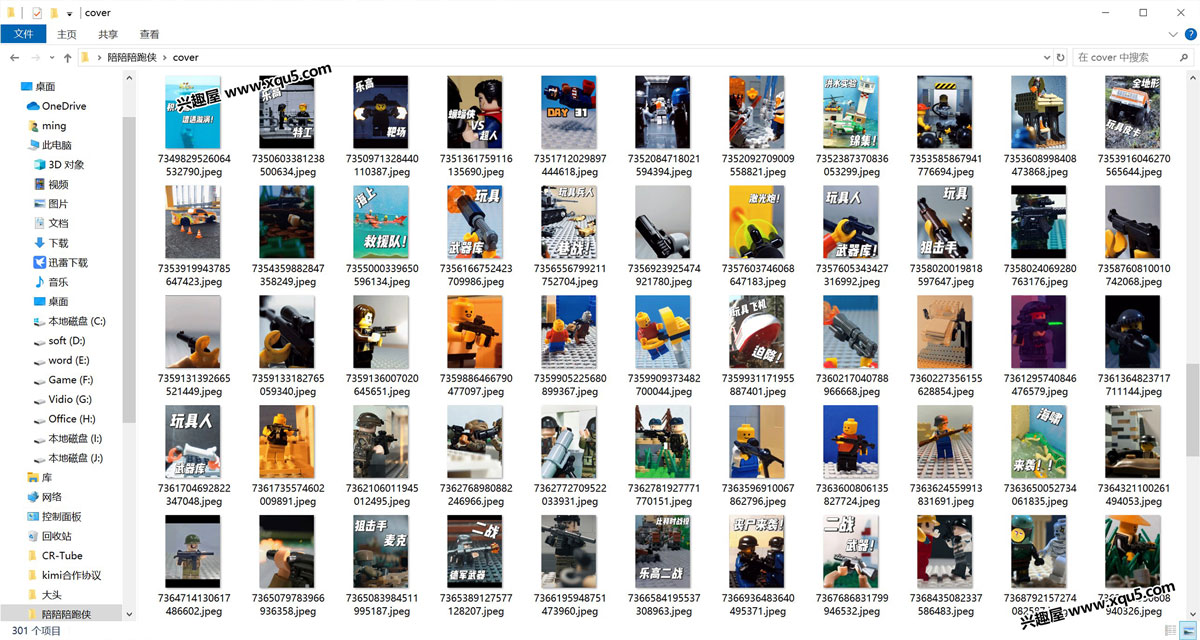This screenshot has height=640, width=1200.
Task: Click the Forward navigation arrow
Action: pos(35,58)
